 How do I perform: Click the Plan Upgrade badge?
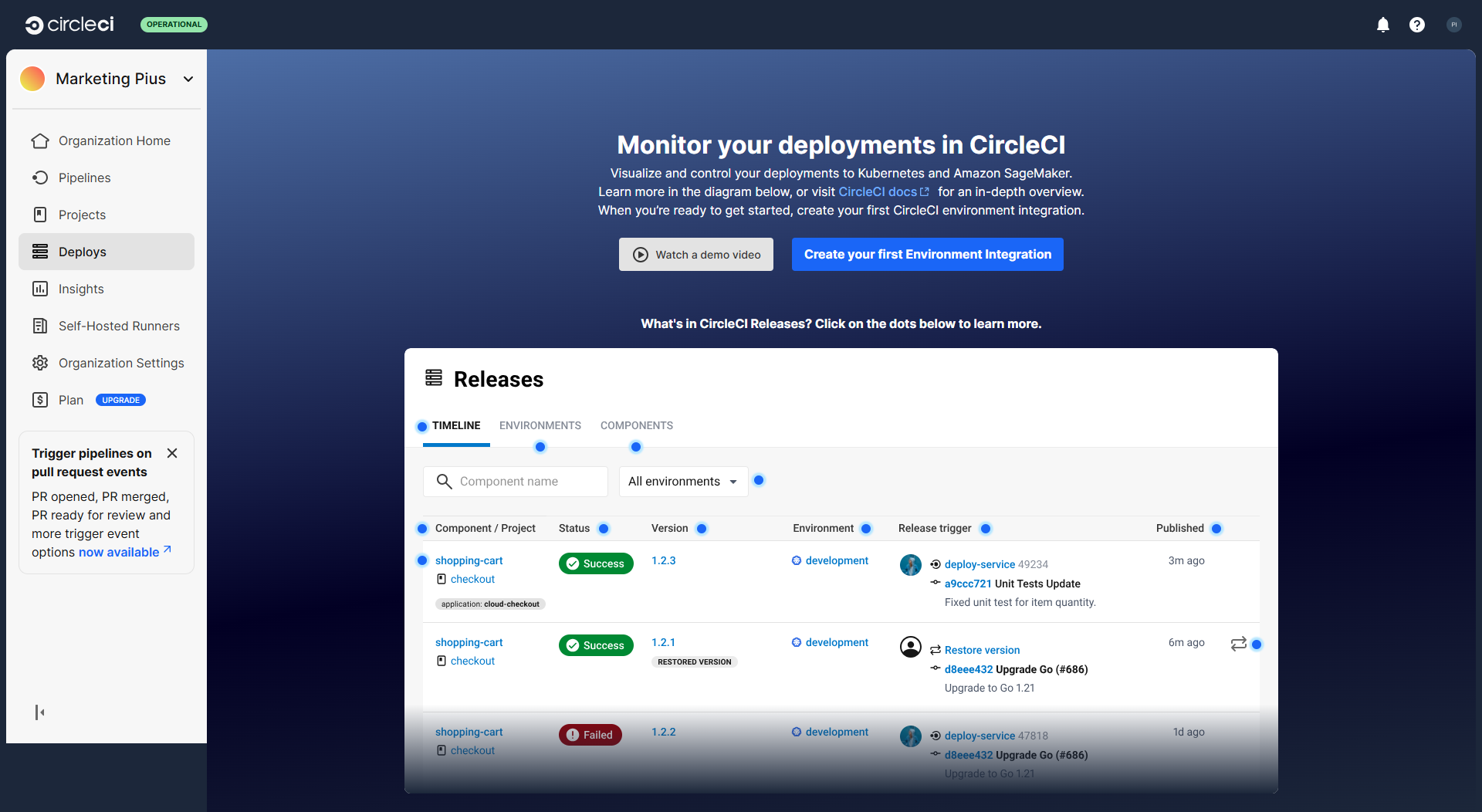point(120,400)
